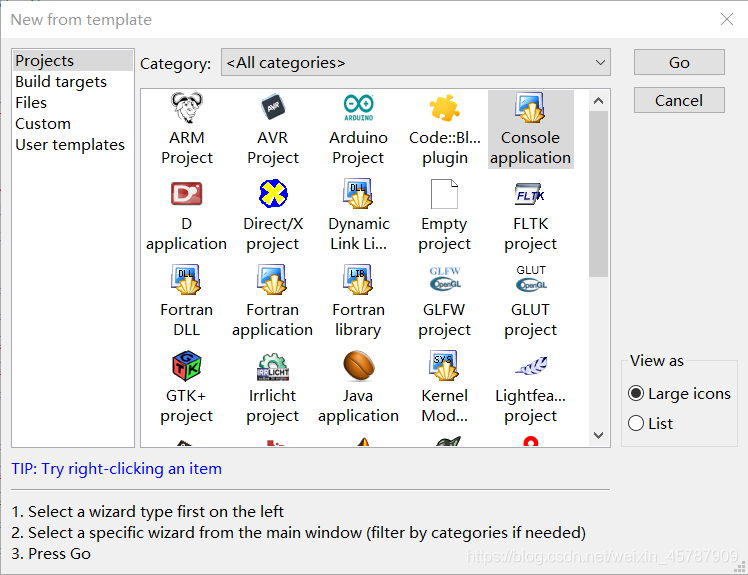This screenshot has width=748, height=575.
Task: Click the template list scrollbar thumb
Action: point(599,194)
